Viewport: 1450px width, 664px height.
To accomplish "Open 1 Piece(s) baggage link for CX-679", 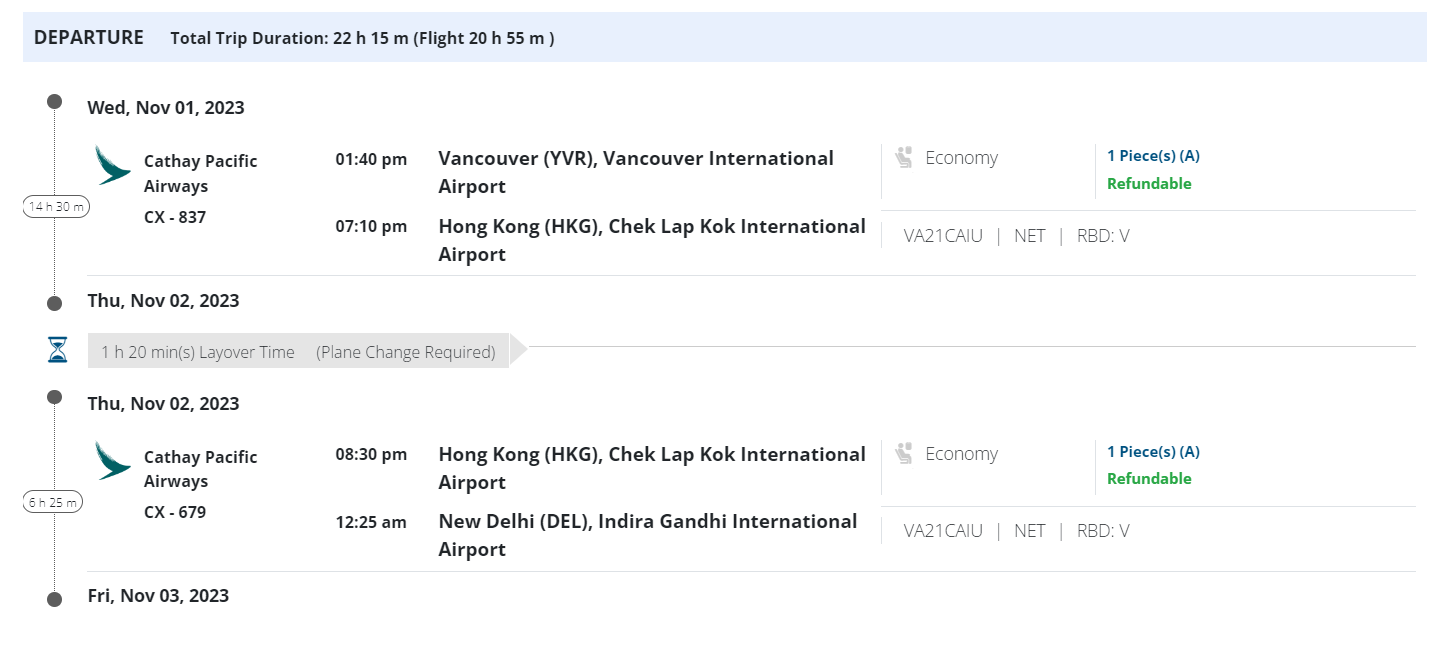I will [x=1153, y=452].
